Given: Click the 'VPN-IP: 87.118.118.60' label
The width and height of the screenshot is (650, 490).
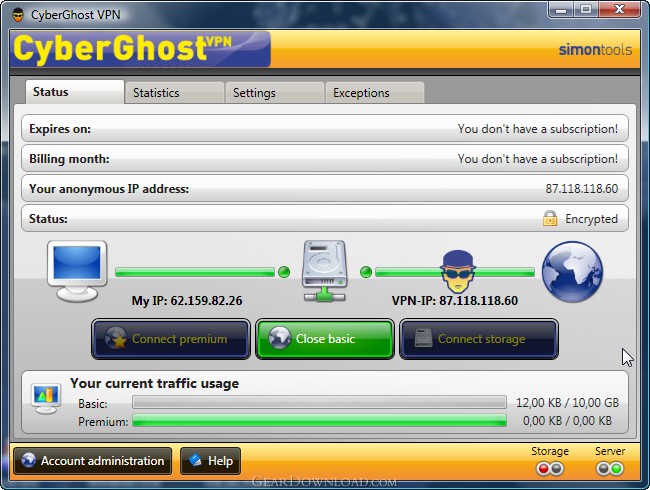Looking at the screenshot, I should (x=455, y=300).
